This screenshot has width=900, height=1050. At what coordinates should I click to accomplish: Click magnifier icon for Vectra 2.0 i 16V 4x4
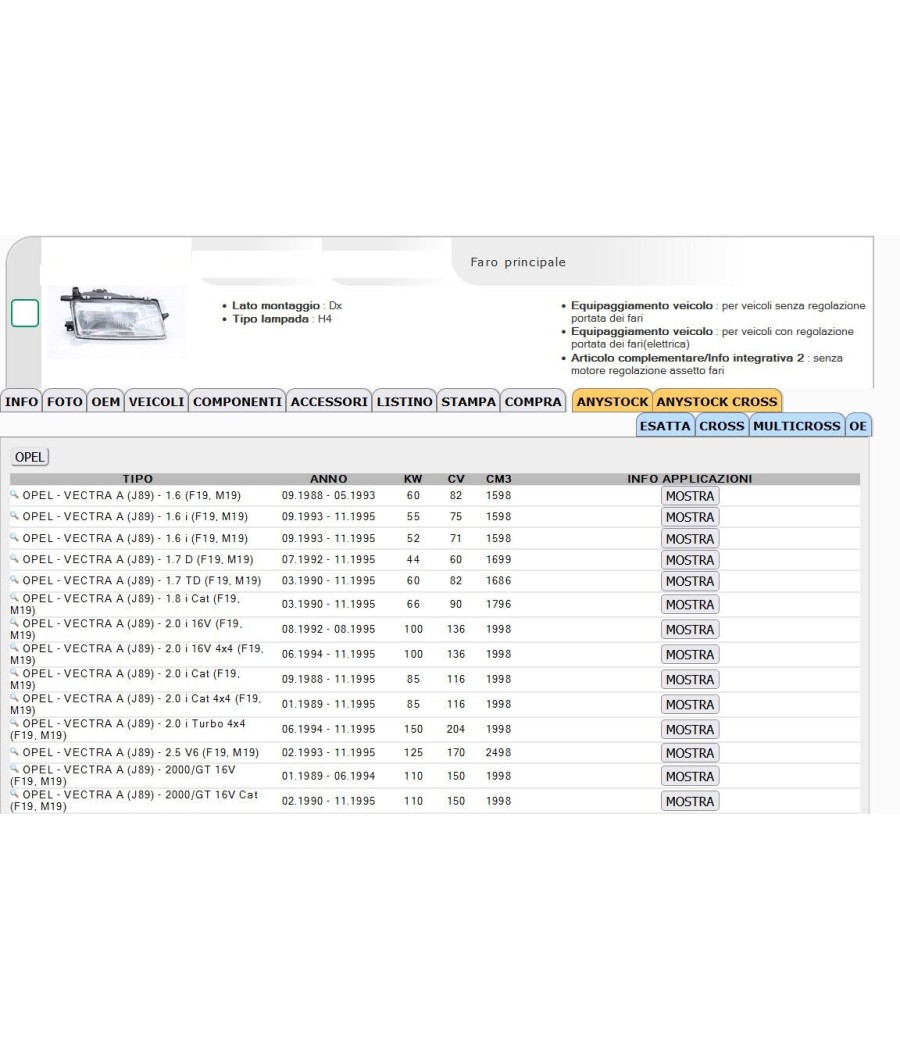click(x=15, y=648)
